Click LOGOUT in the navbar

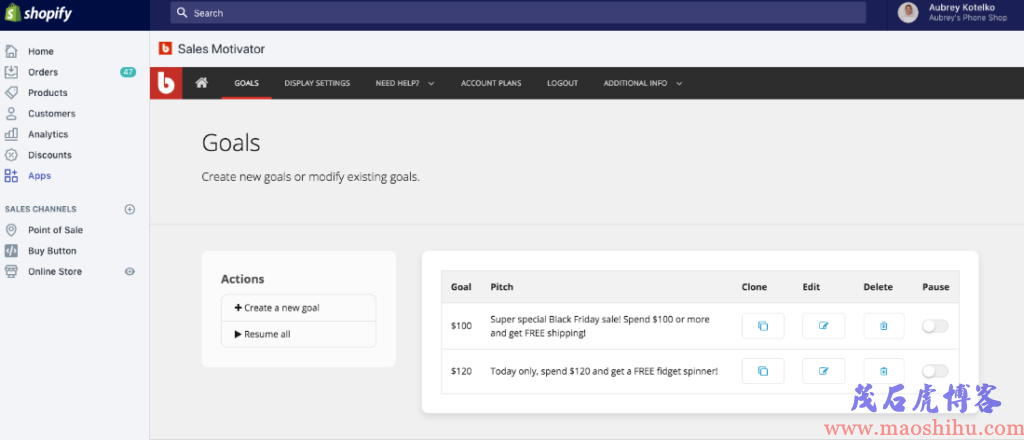(562, 84)
